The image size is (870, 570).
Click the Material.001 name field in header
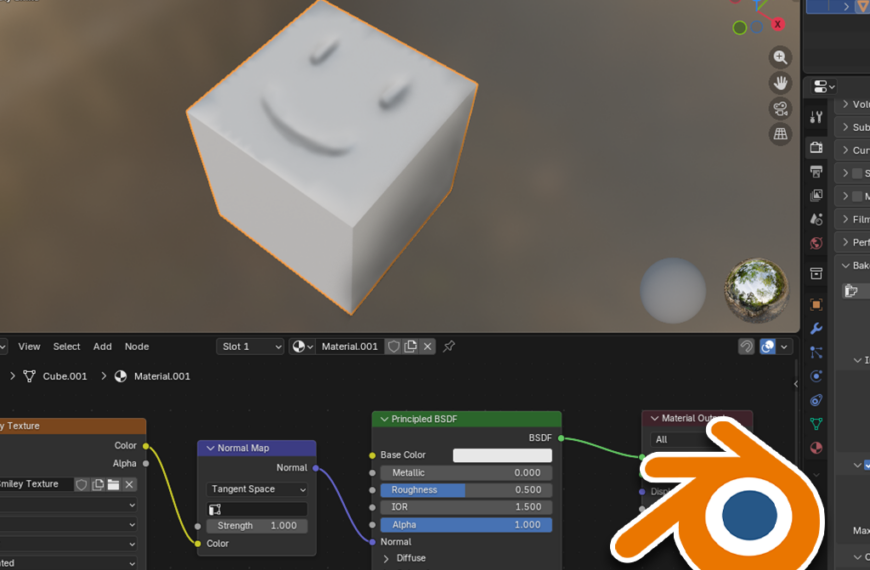tap(350, 346)
